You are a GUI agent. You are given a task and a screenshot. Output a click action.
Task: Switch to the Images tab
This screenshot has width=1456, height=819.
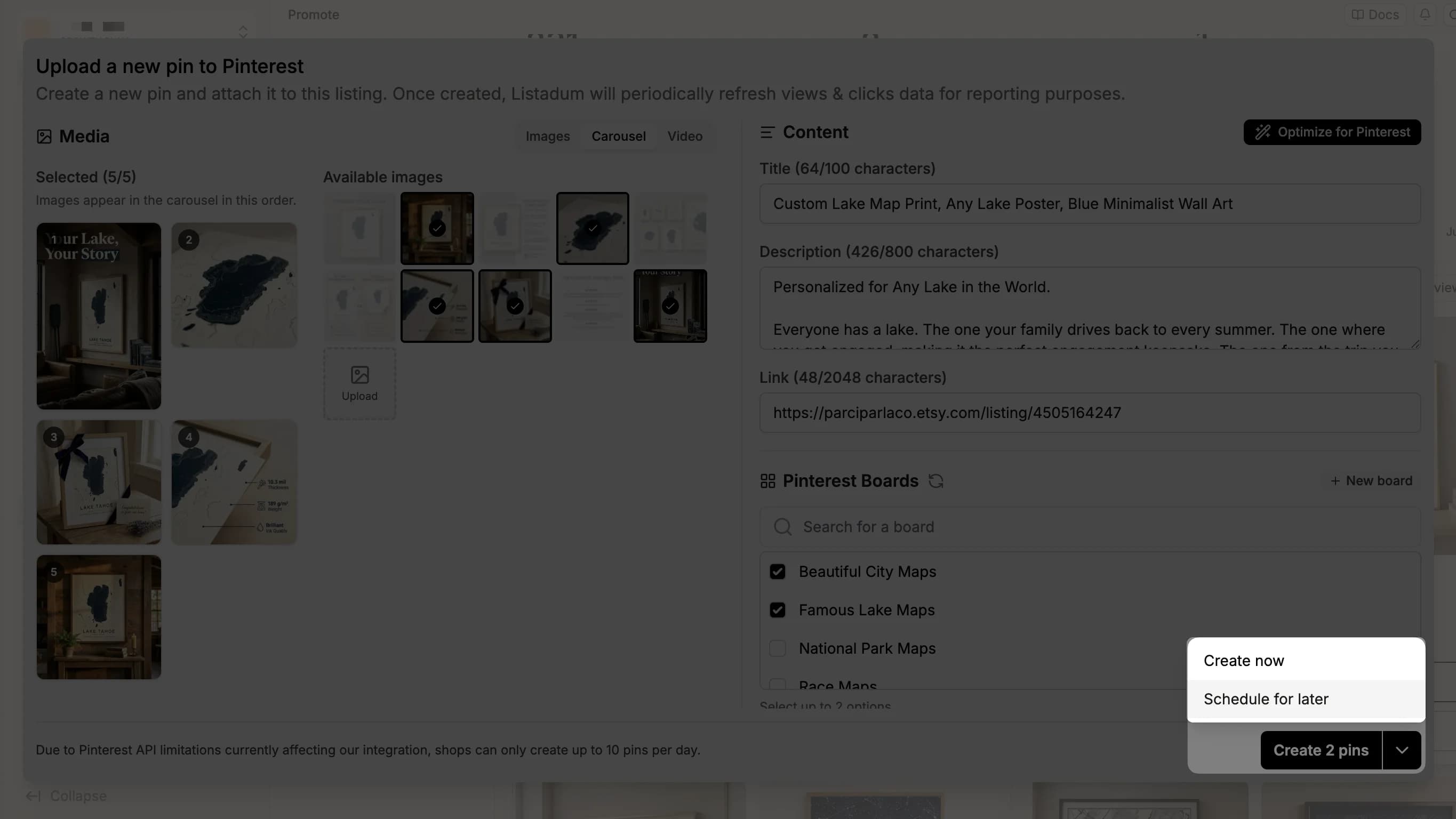pos(548,136)
